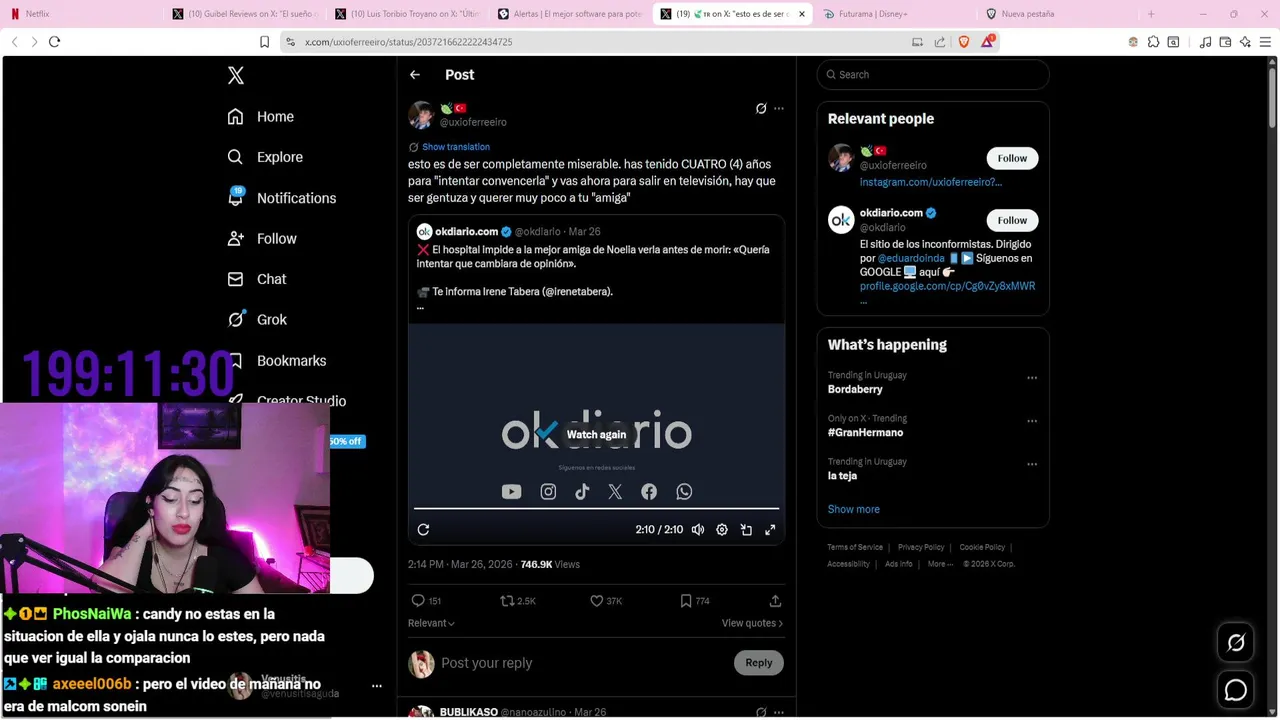Image resolution: width=1280 pixels, height=720 pixels.
Task: Open okdiario.com quoted post author name
Action: (x=466, y=231)
